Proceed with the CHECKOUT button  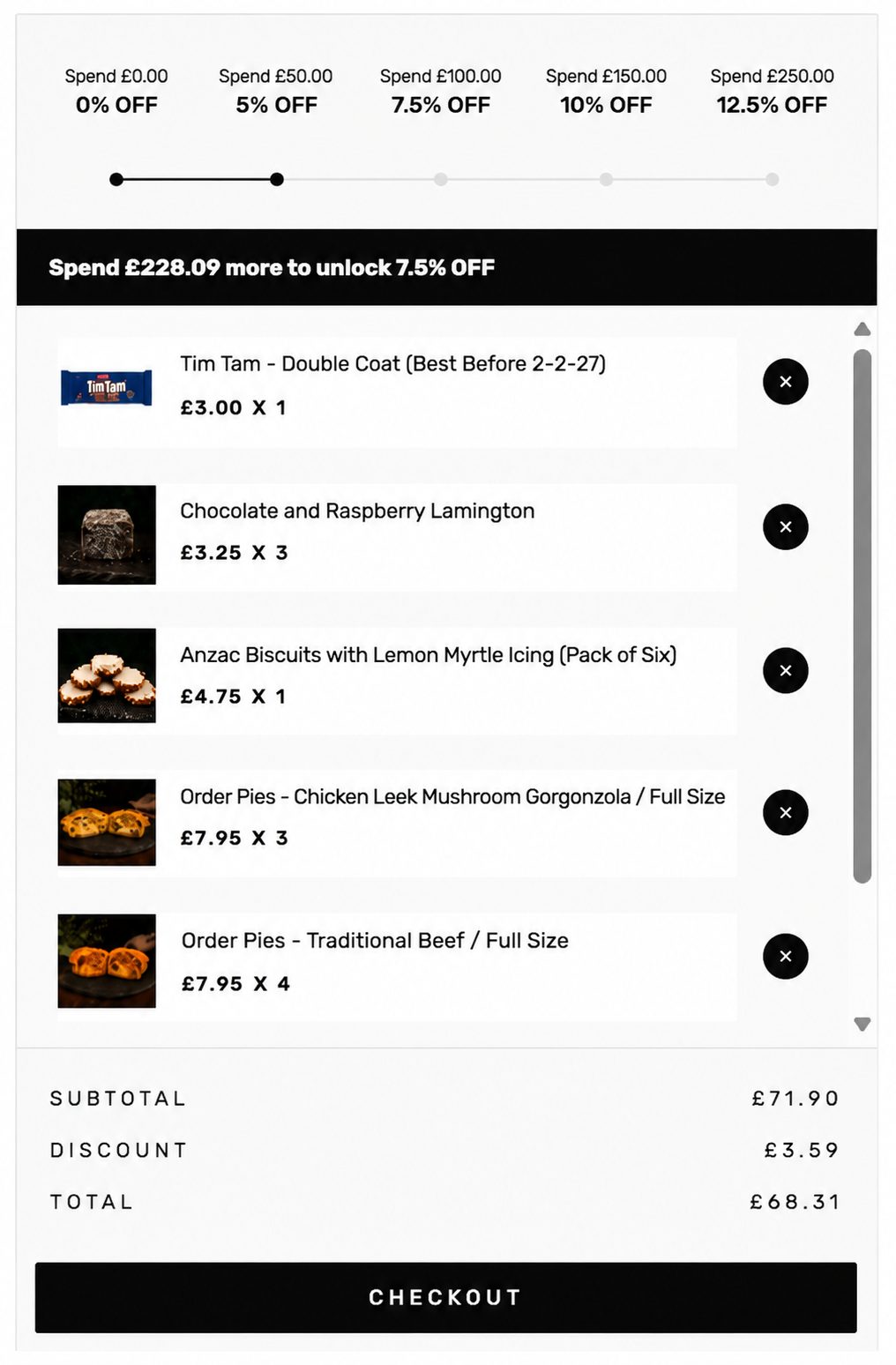pyautogui.click(x=445, y=1297)
